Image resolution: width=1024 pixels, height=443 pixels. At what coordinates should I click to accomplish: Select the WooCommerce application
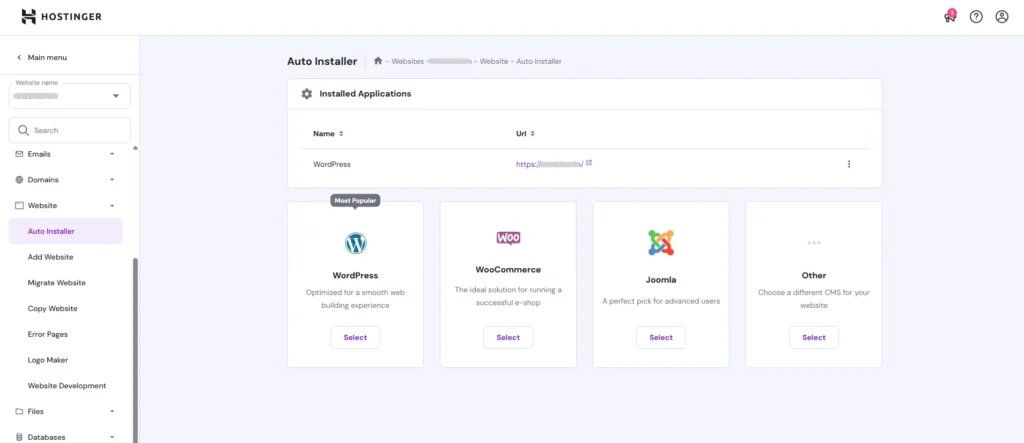click(508, 338)
